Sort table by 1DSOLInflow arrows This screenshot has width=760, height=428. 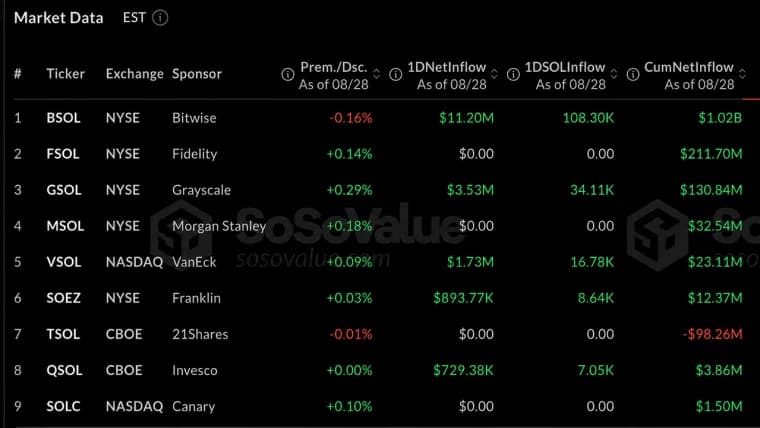point(614,74)
